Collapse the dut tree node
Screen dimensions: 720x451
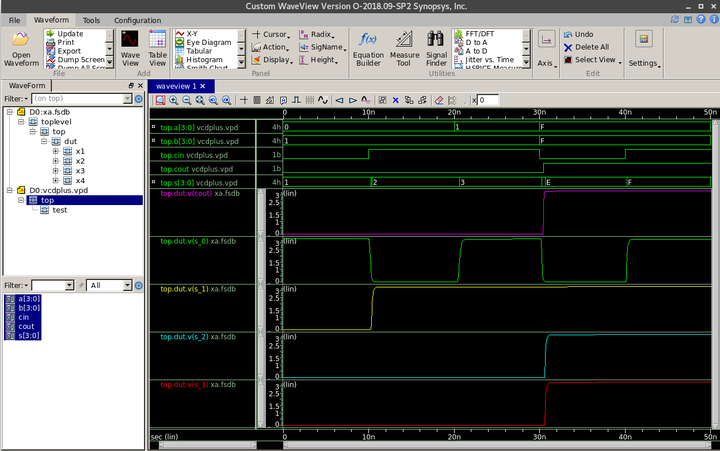click(45, 141)
